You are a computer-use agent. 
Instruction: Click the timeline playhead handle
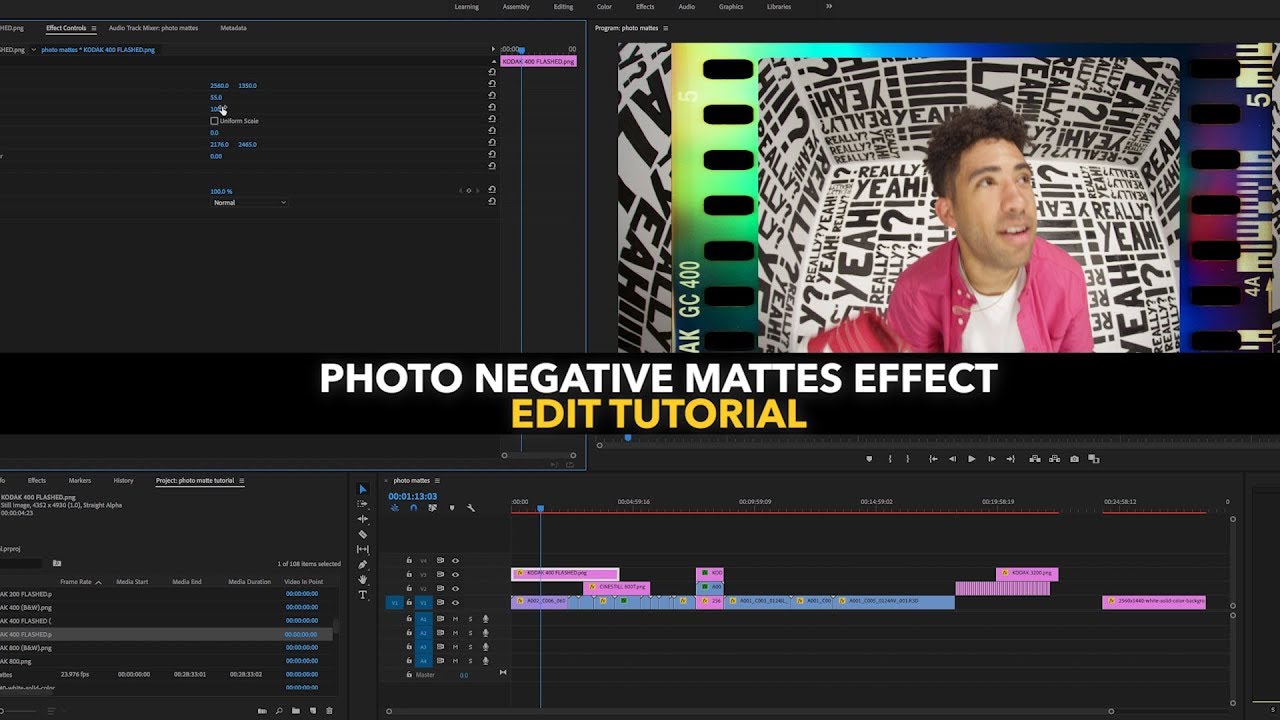[x=540, y=508]
